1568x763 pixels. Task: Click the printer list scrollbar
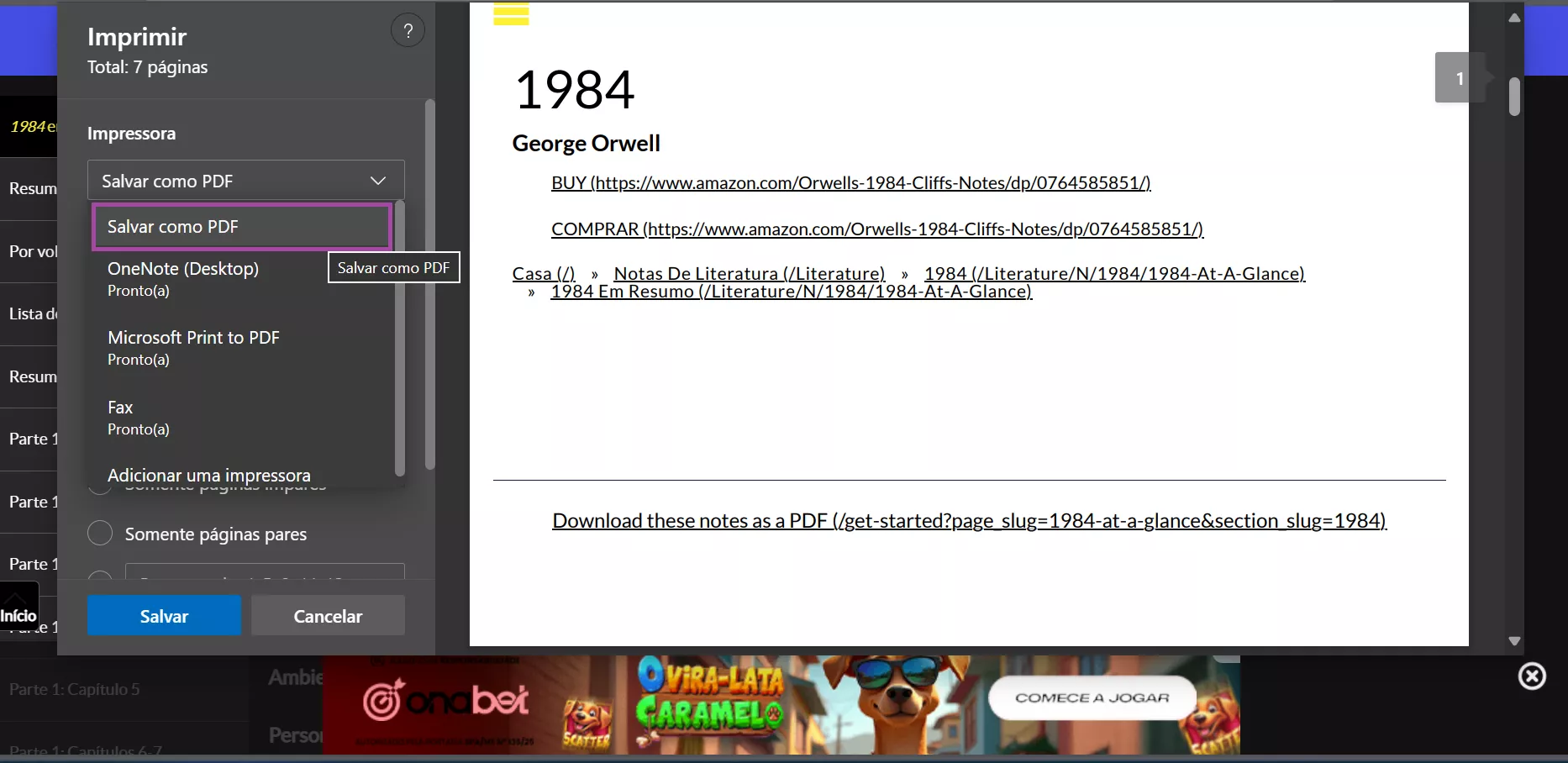tap(400, 339)
